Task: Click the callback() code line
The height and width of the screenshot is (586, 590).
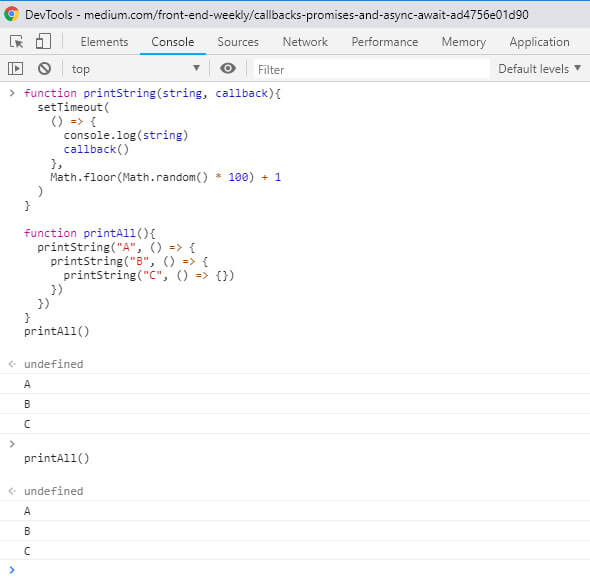Action: pos(96,149)
